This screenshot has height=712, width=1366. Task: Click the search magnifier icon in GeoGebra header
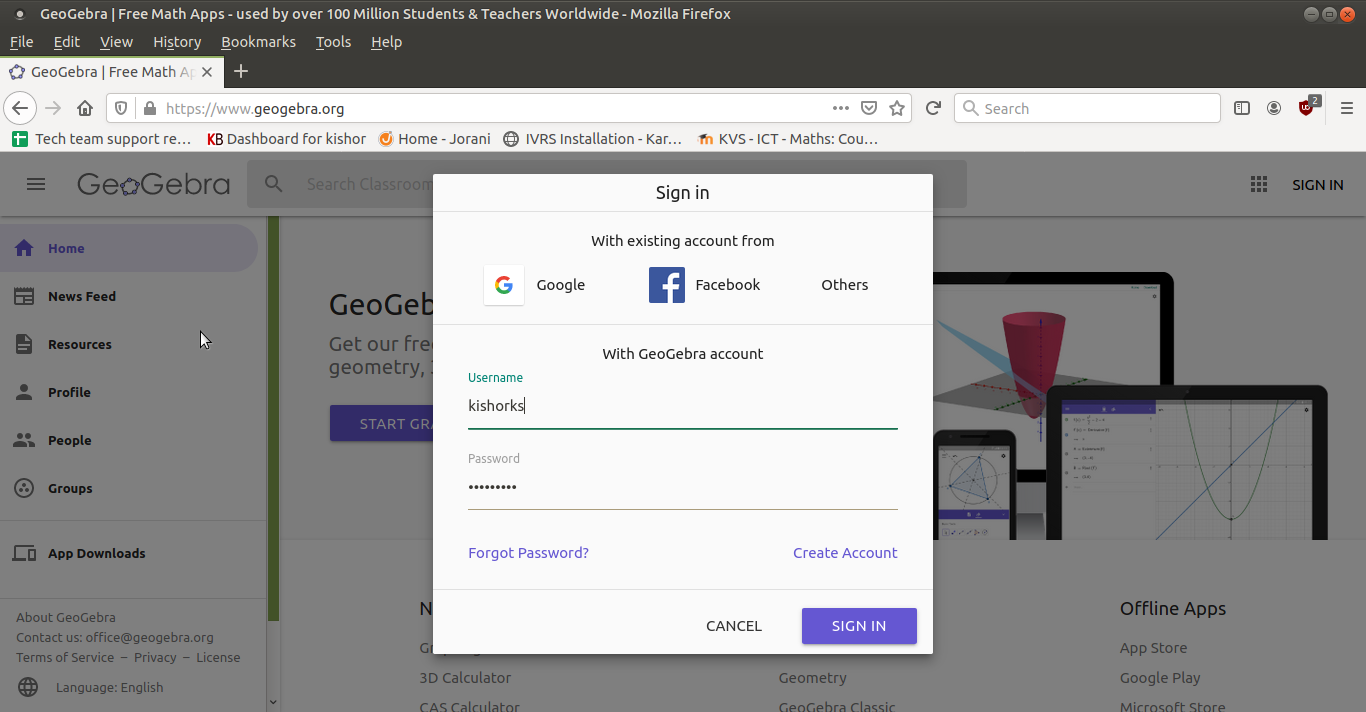pos(273,184)
